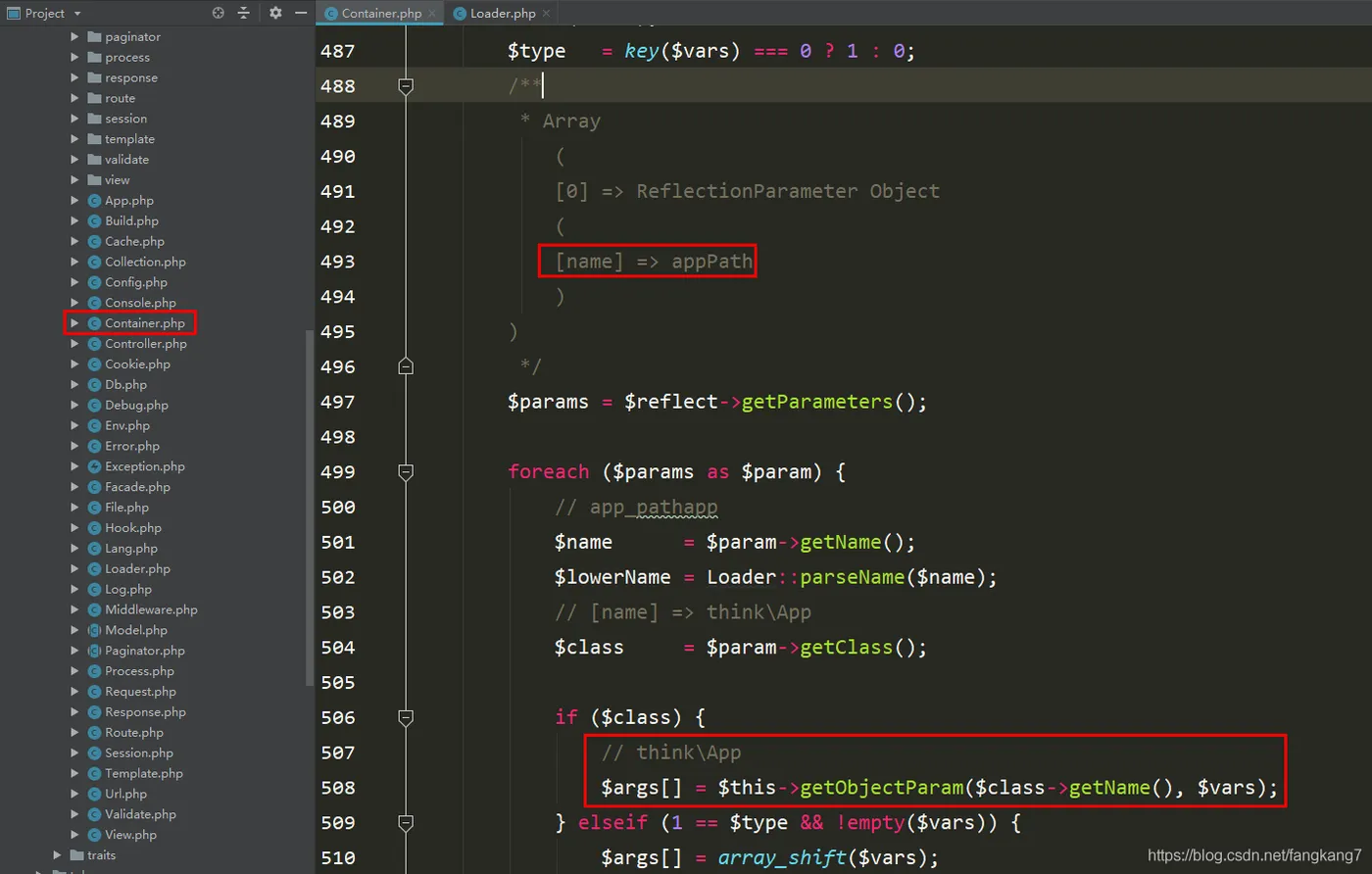Expand the template folder

pyautogui.click(x=74, y=139)
